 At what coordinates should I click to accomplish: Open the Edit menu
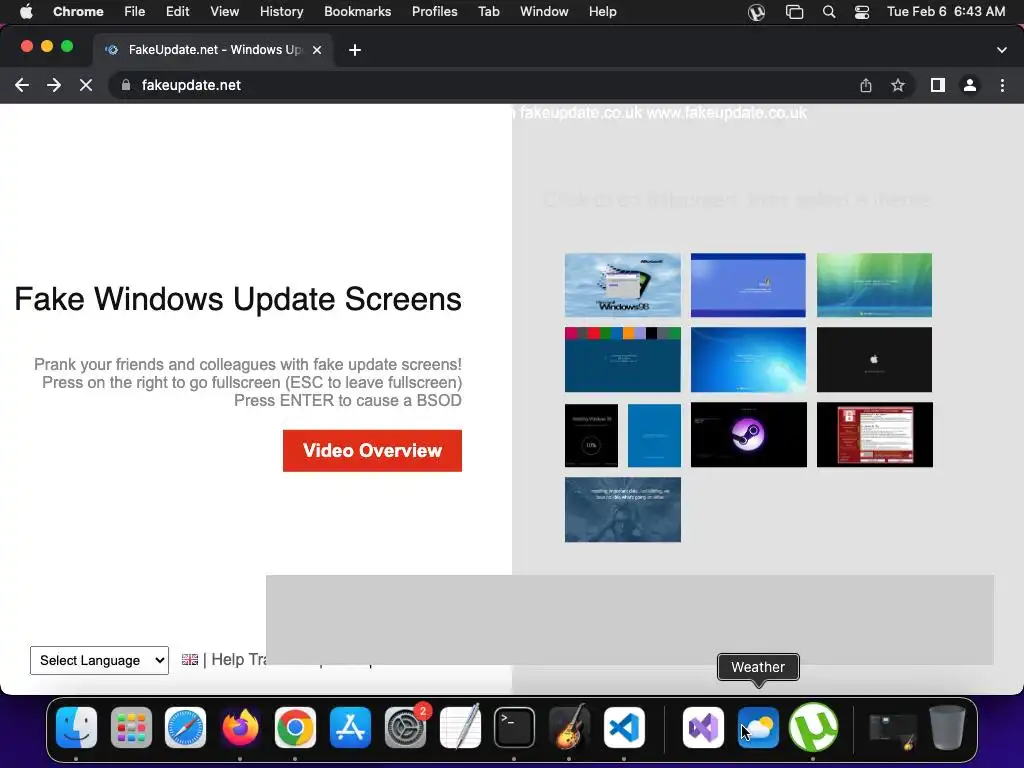tap(177, 11)
